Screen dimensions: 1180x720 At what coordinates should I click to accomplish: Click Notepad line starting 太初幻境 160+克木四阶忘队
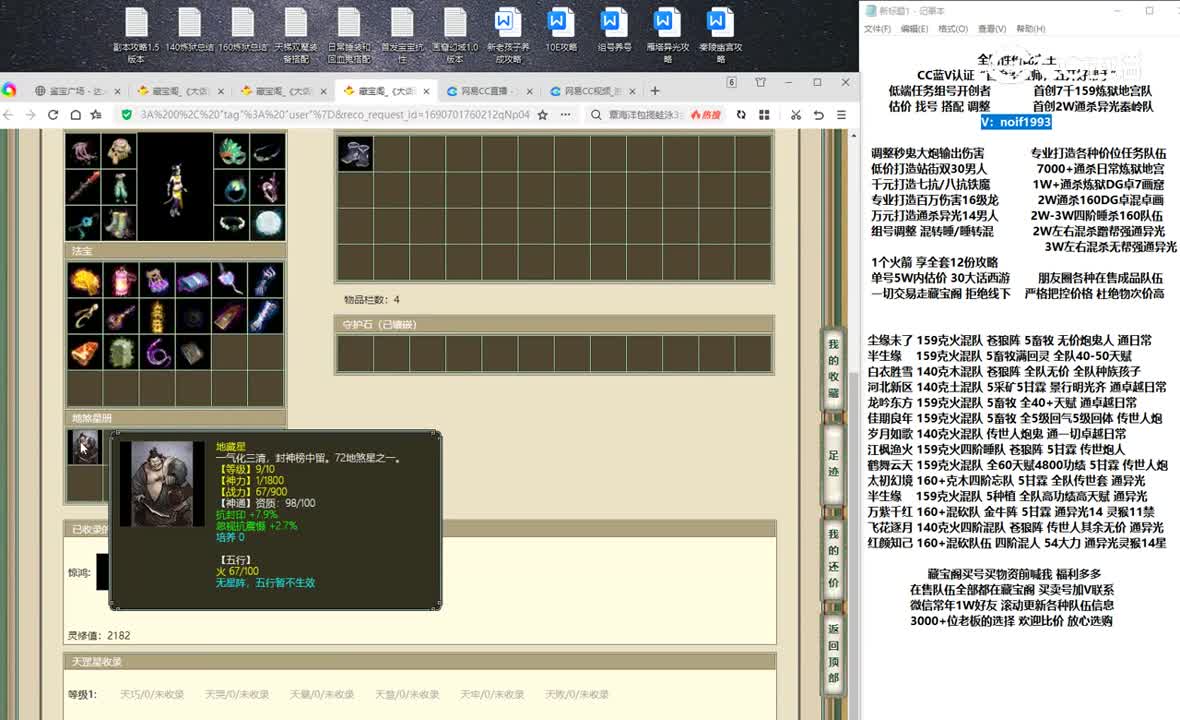[x=1006, y=480]
